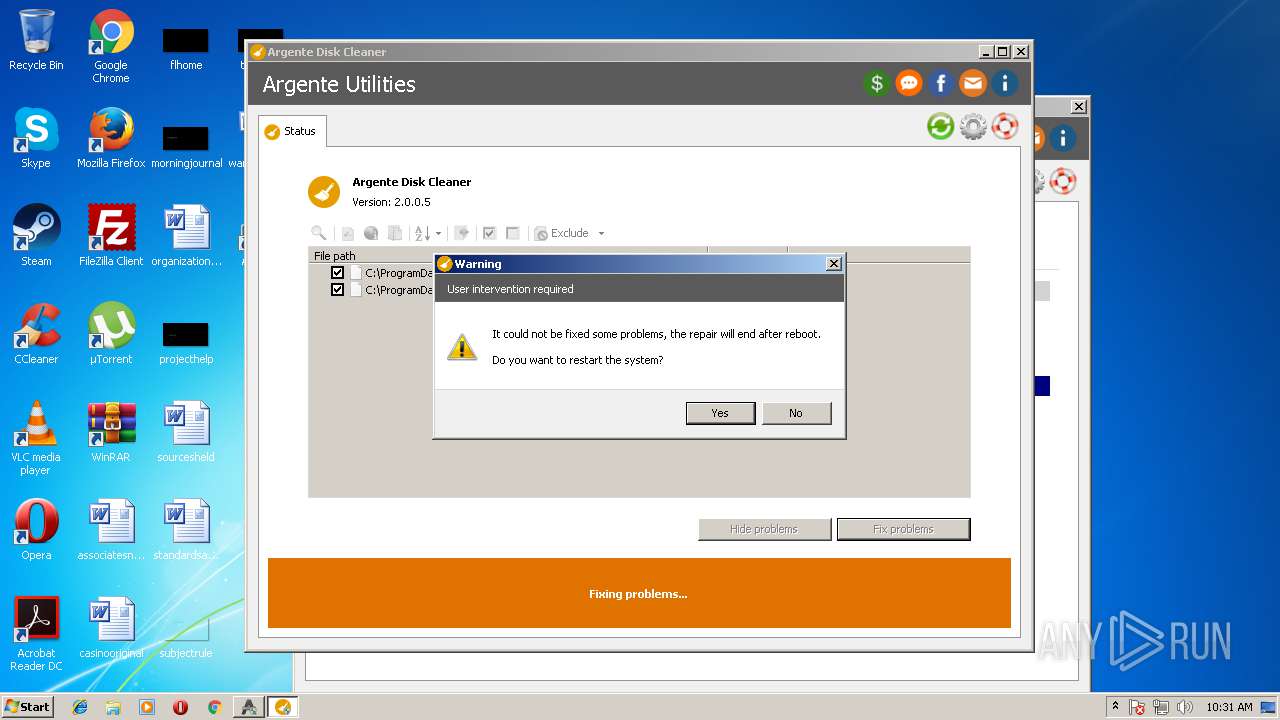
Task: Select the flhome desktop file
Action: click(x=186, y=48)
